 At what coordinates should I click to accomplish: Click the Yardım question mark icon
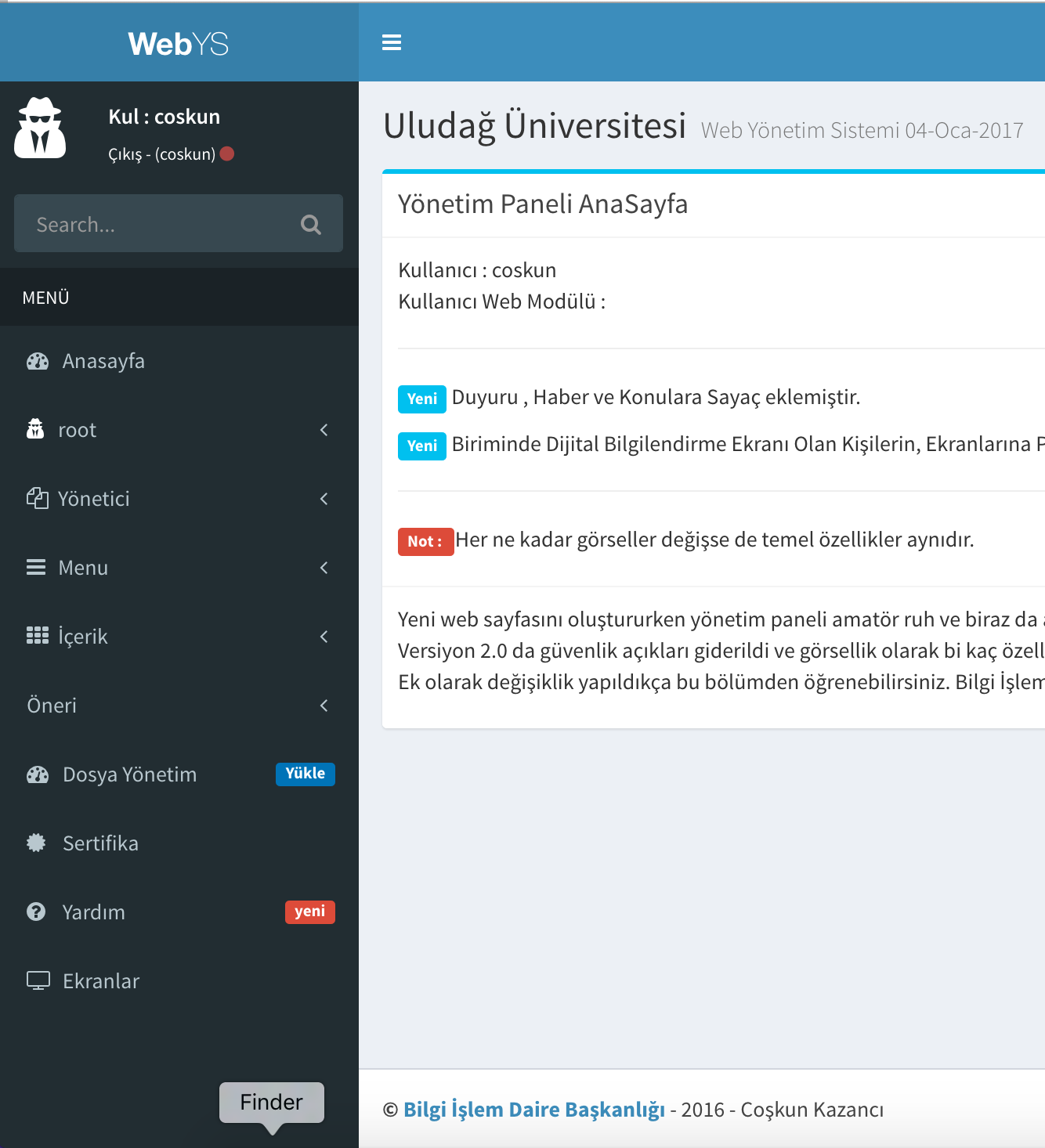(36, 912)
